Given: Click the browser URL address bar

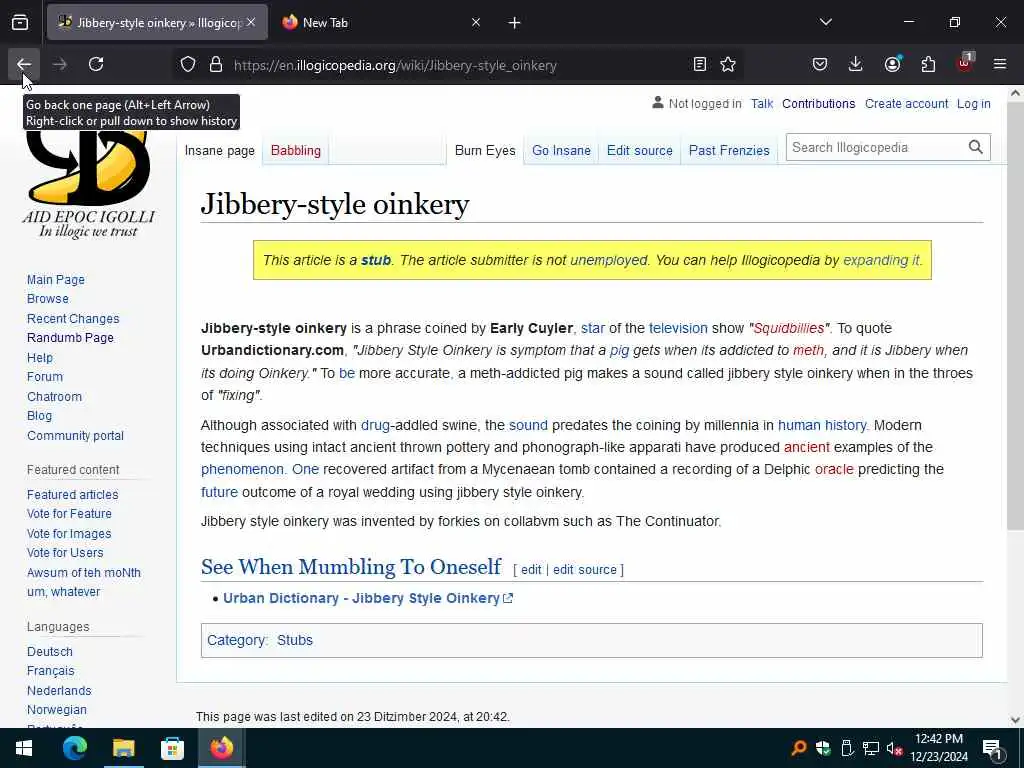Looking at the screenshot, I should tap(457, 65).
